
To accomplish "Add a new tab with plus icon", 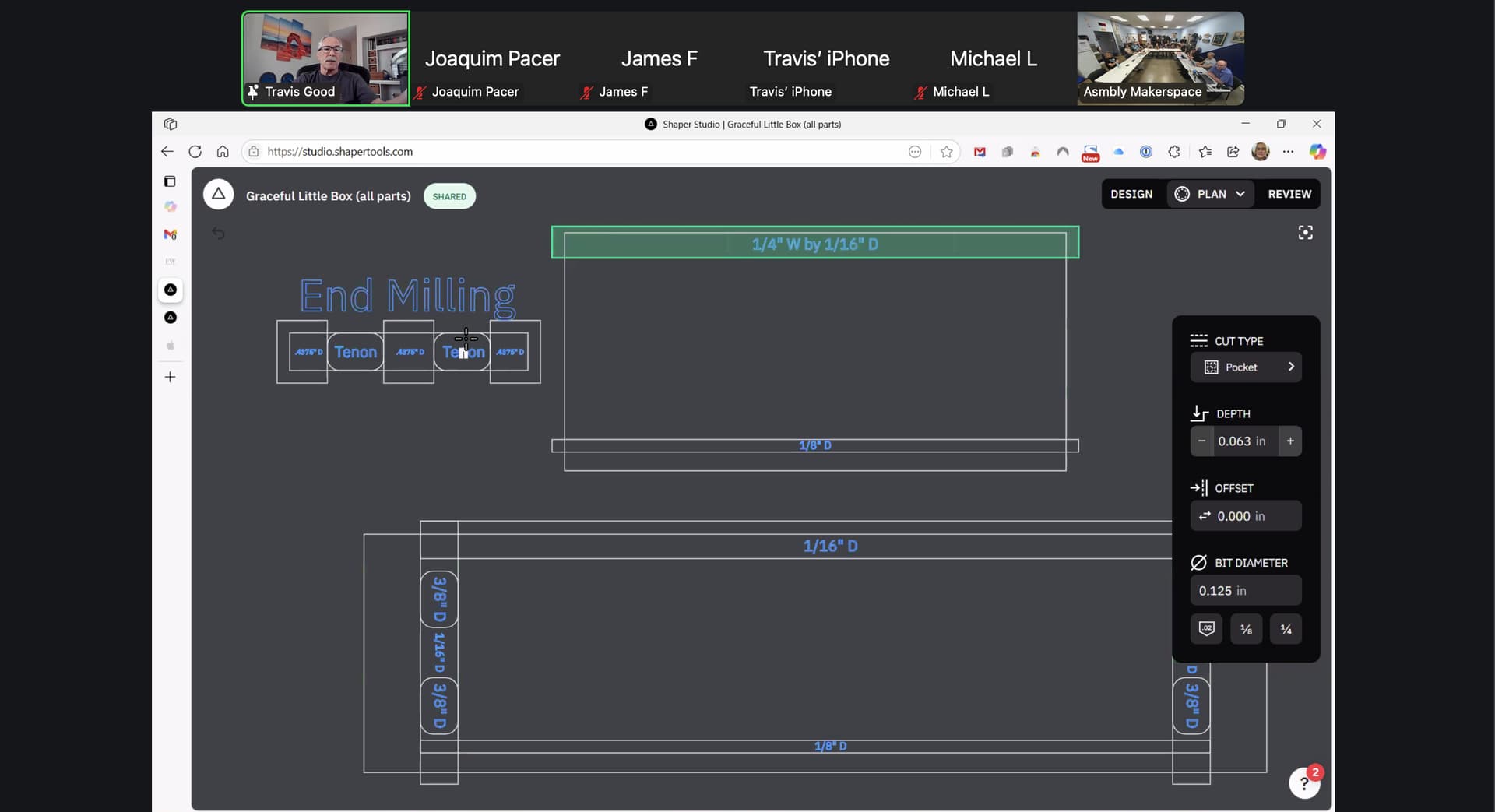I will [x=170, y=378].
